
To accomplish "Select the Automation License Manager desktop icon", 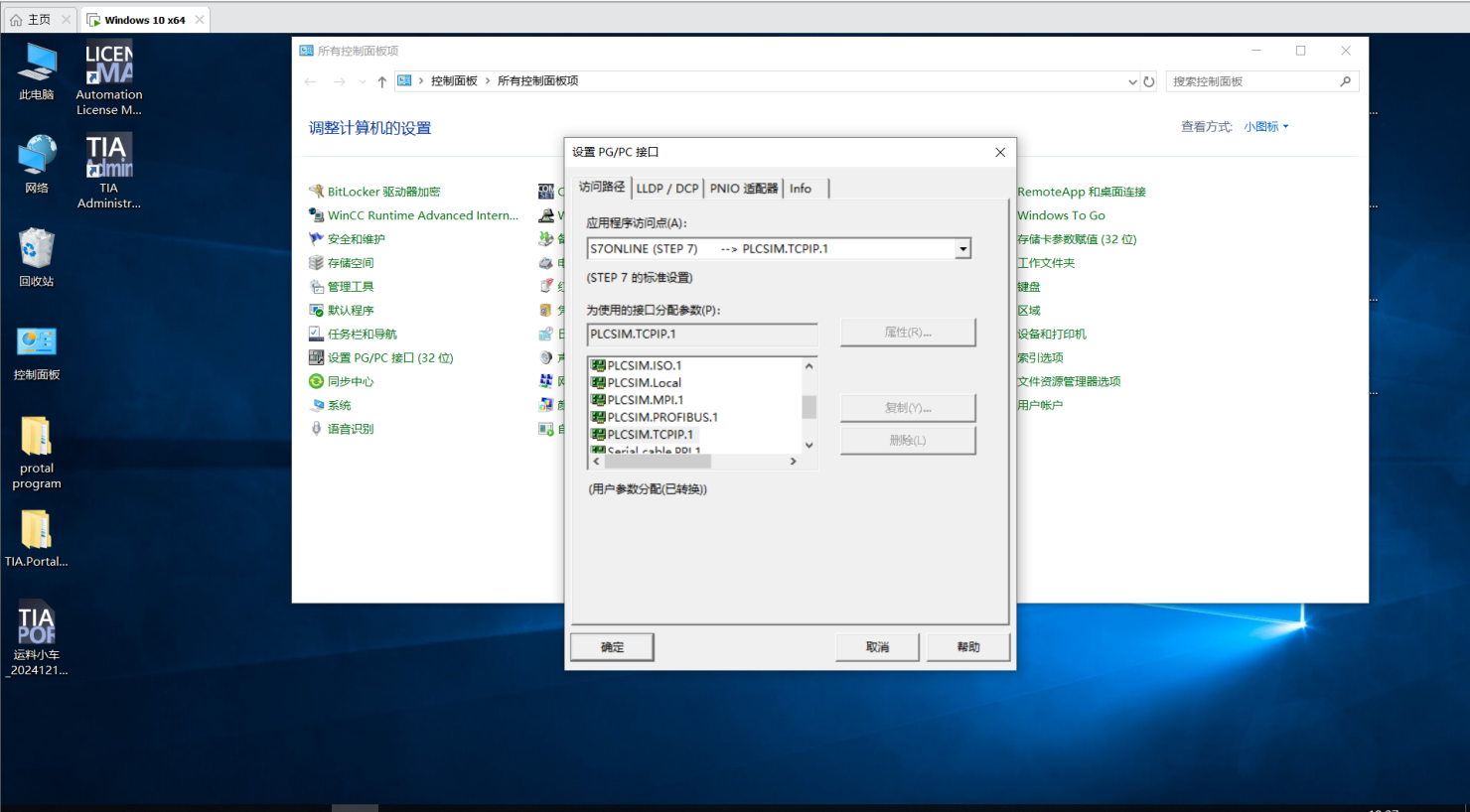I will pos(109,79).
